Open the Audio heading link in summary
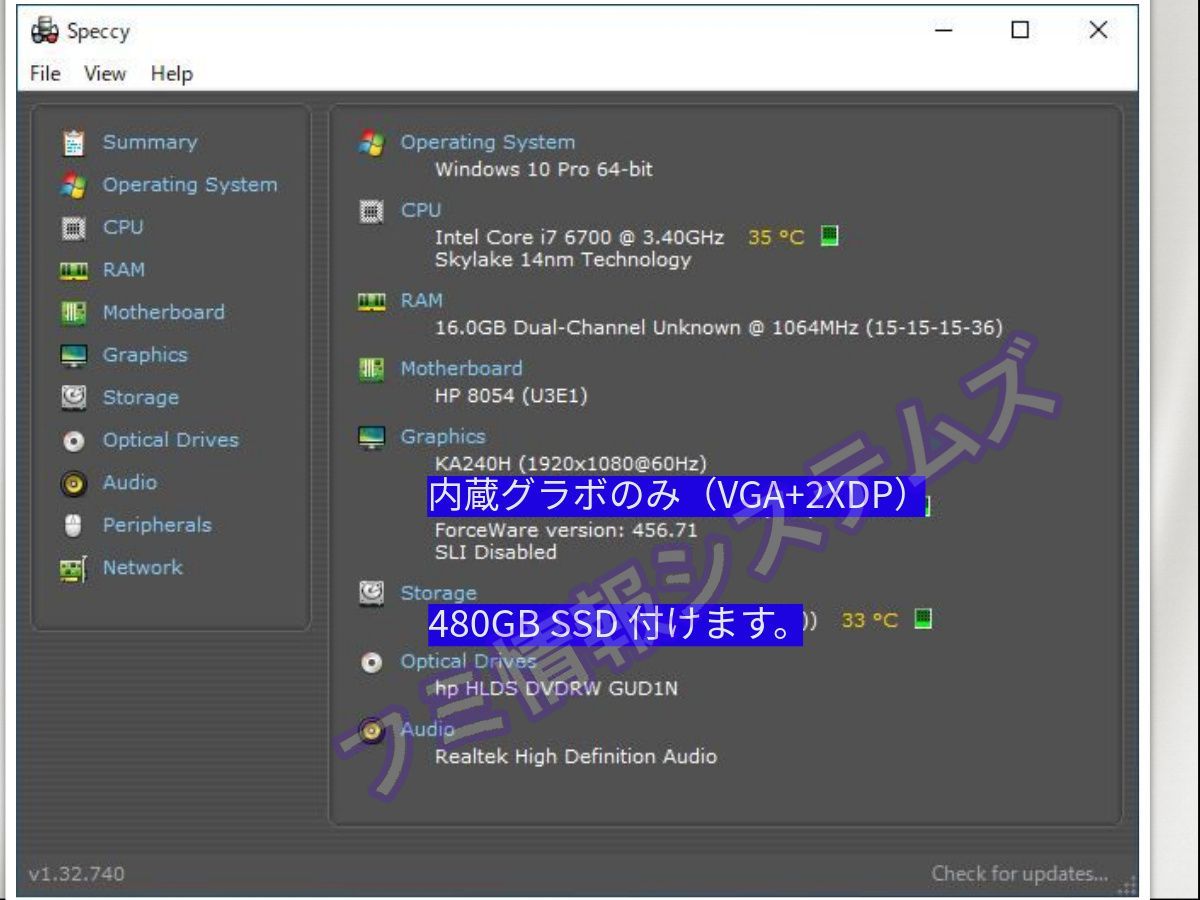 pos(428,729)
